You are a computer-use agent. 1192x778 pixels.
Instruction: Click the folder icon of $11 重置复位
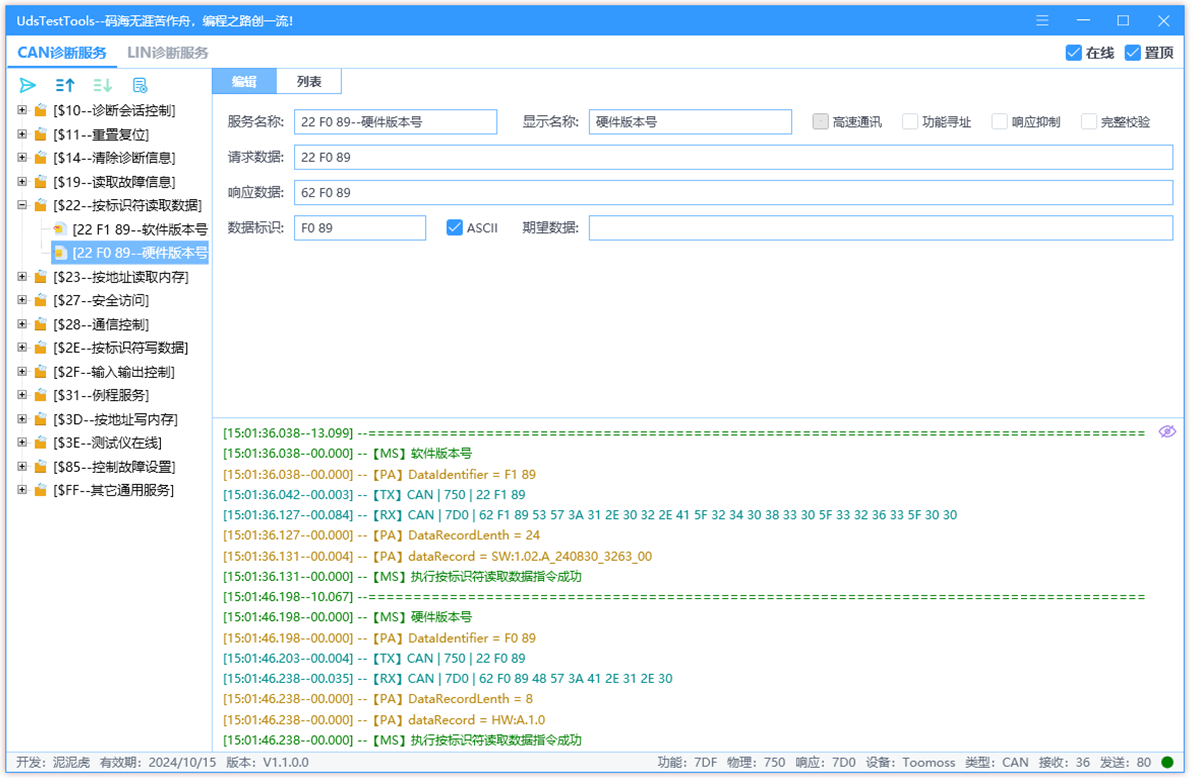[x=41, y=135]
